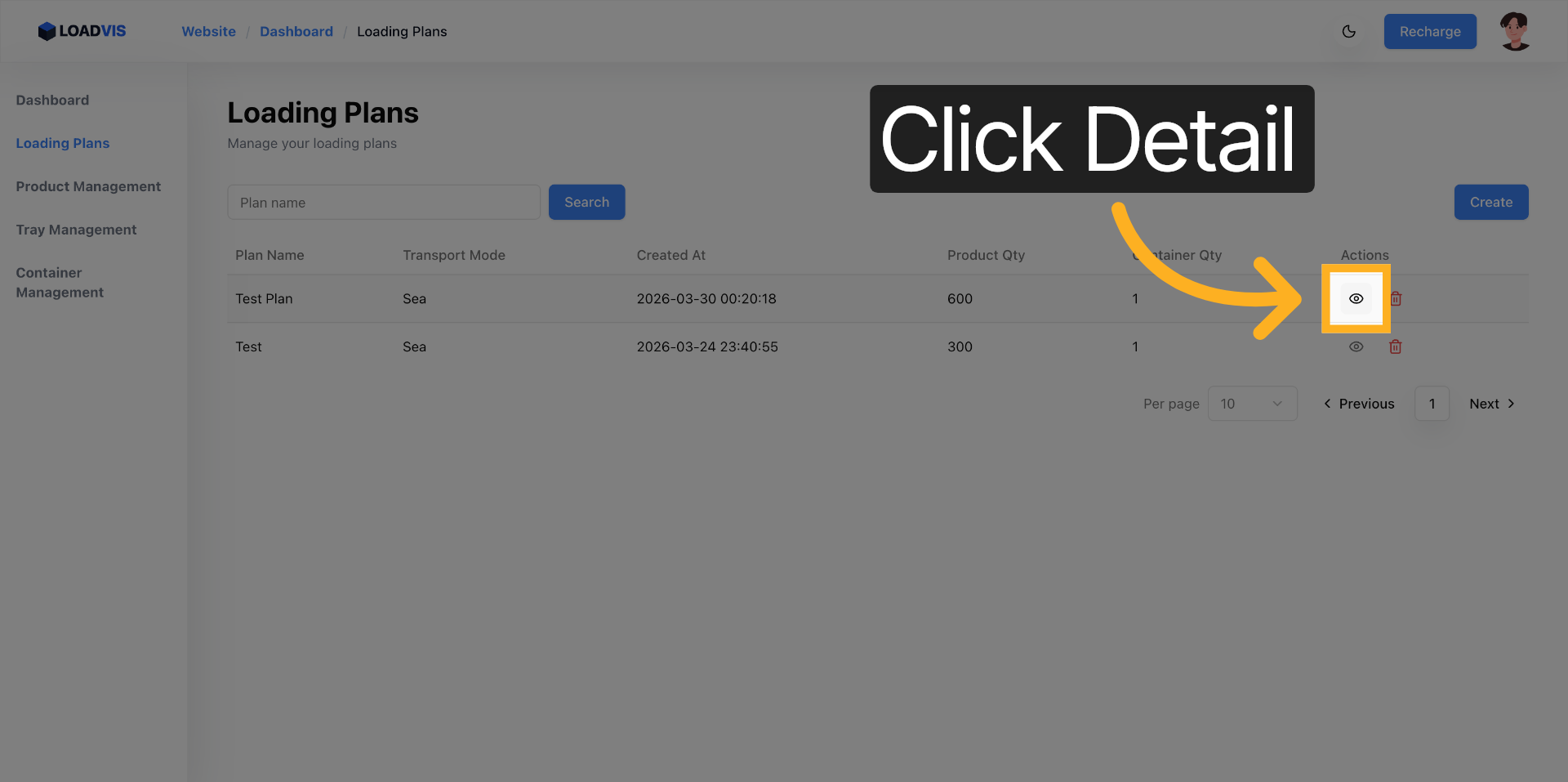
Task: Open the user avatar profile
Action: click(x=1515, y=32)
